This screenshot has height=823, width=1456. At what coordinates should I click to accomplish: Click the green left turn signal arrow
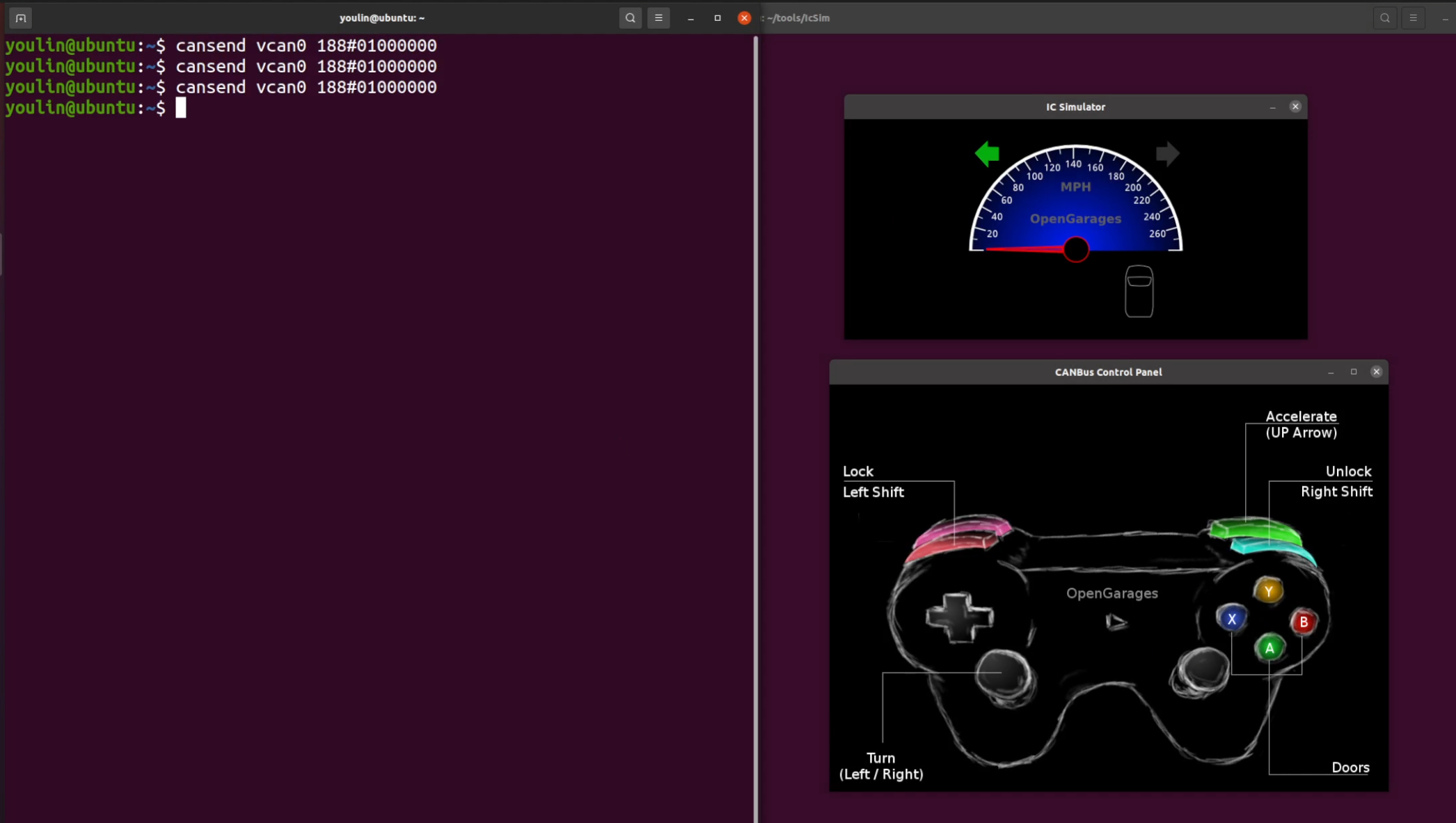[x=987, y=154]
